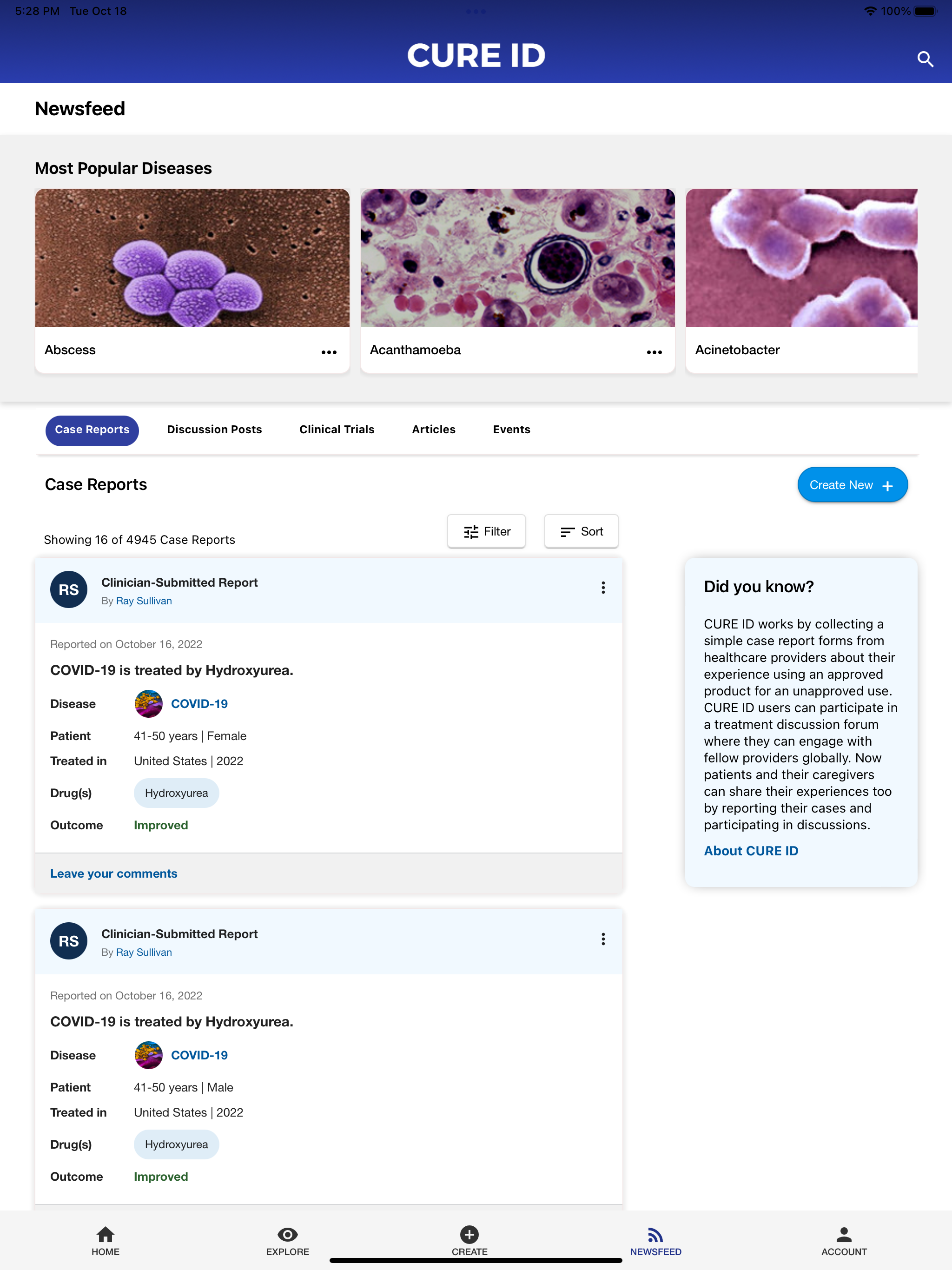Open the search magnifier in header

[x=925, y=59]
